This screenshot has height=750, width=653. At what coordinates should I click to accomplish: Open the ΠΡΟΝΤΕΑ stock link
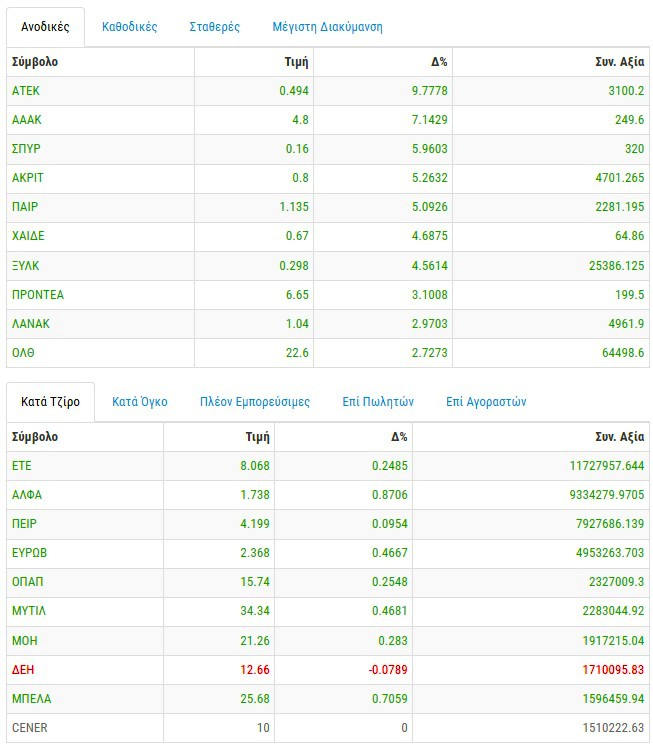(38, 295)
